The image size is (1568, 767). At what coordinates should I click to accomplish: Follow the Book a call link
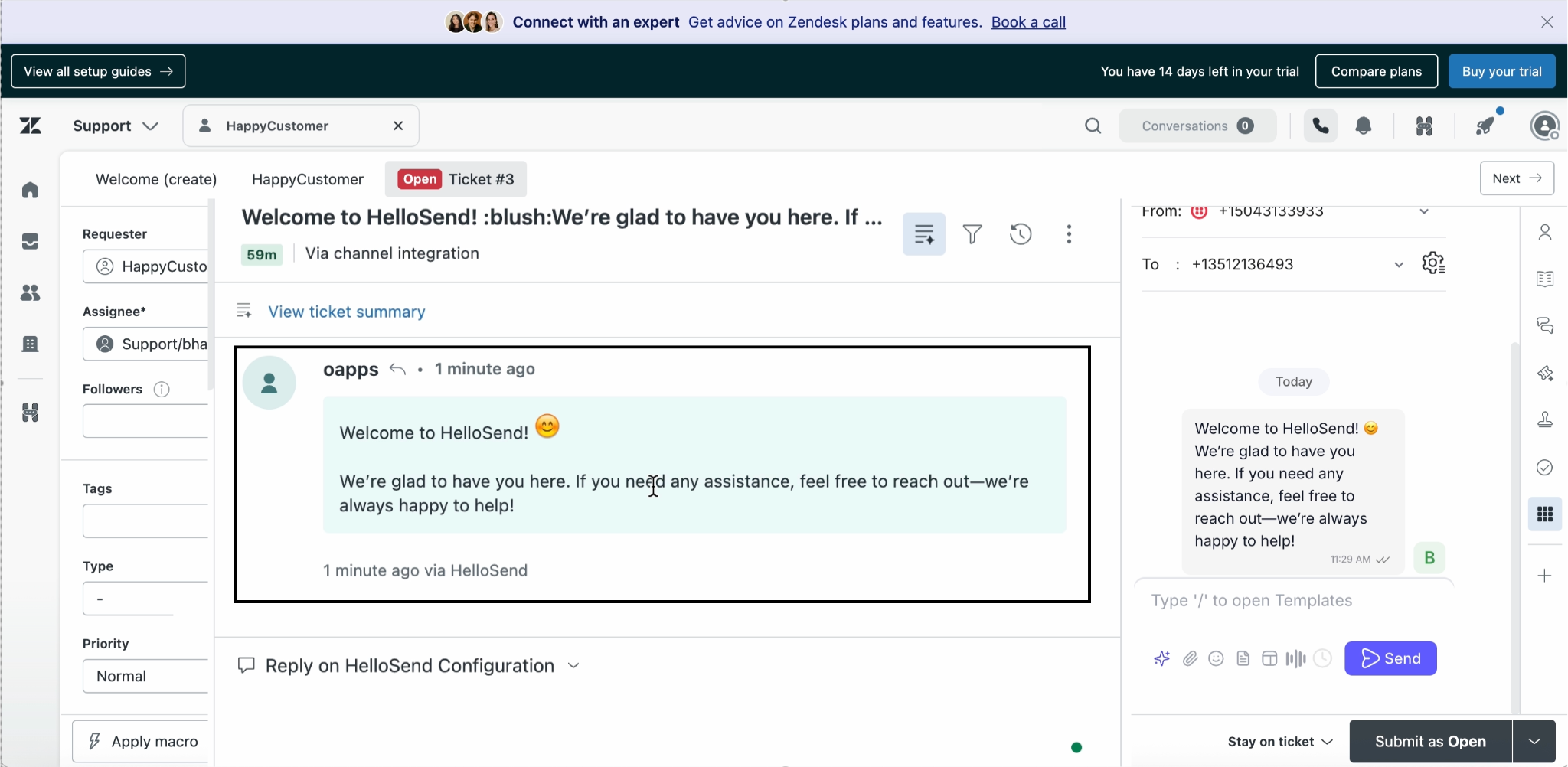pyautogui.click(x=1028, y=22)
